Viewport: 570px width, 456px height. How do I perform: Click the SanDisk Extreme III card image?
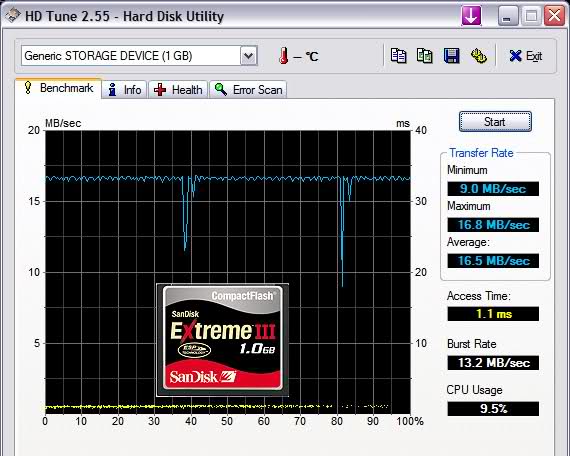[222, 340]
